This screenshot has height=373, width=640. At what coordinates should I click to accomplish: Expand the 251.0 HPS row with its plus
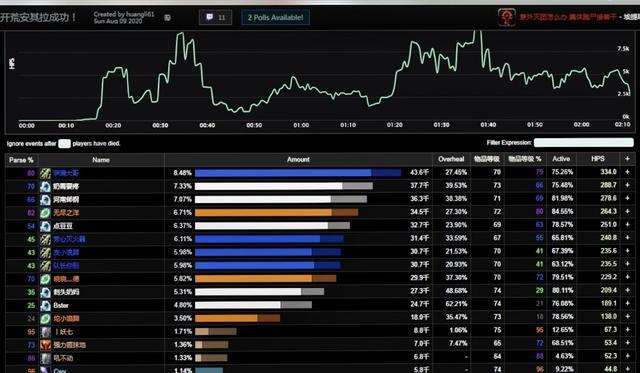(627, 224)
